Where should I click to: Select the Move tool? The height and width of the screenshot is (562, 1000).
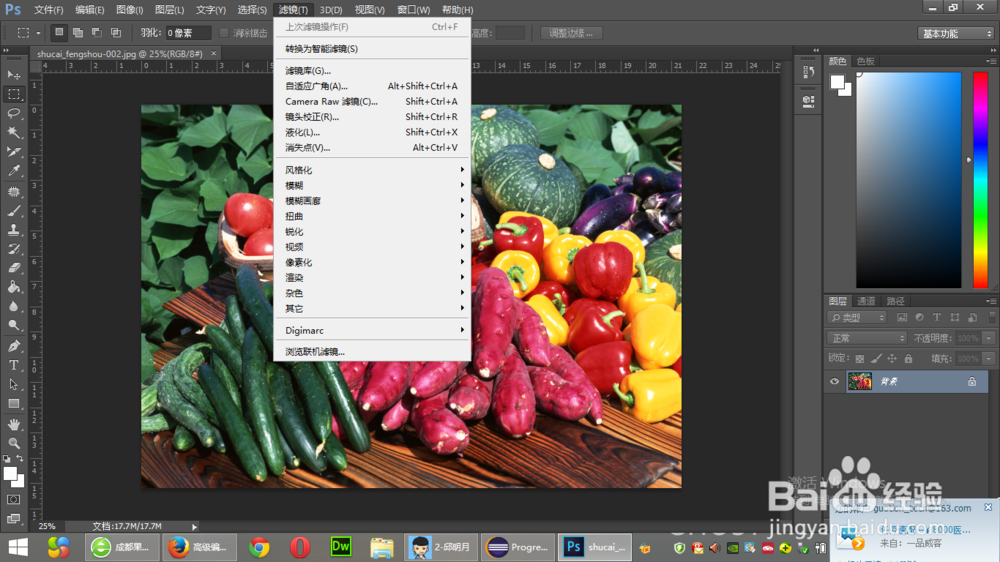[x=13, y=75]
